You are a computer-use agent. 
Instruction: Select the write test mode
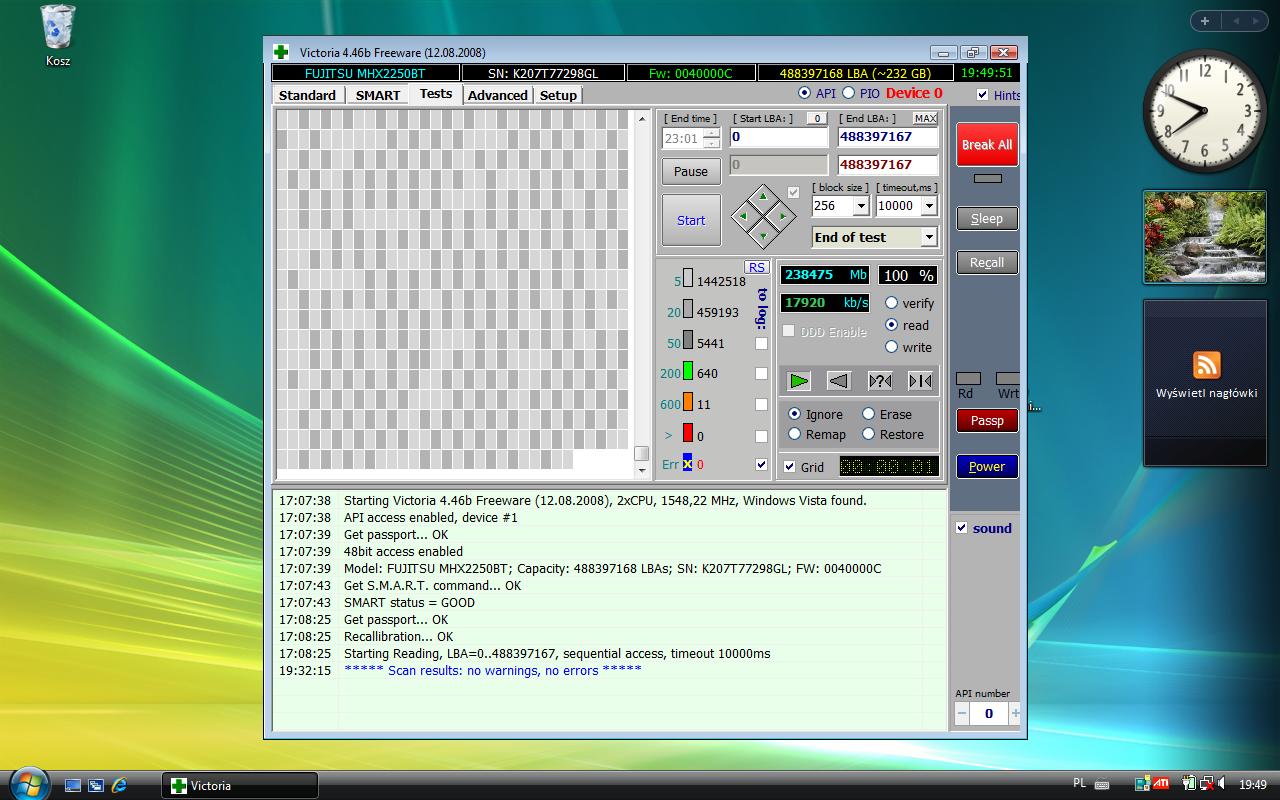[x=891, y=347]
